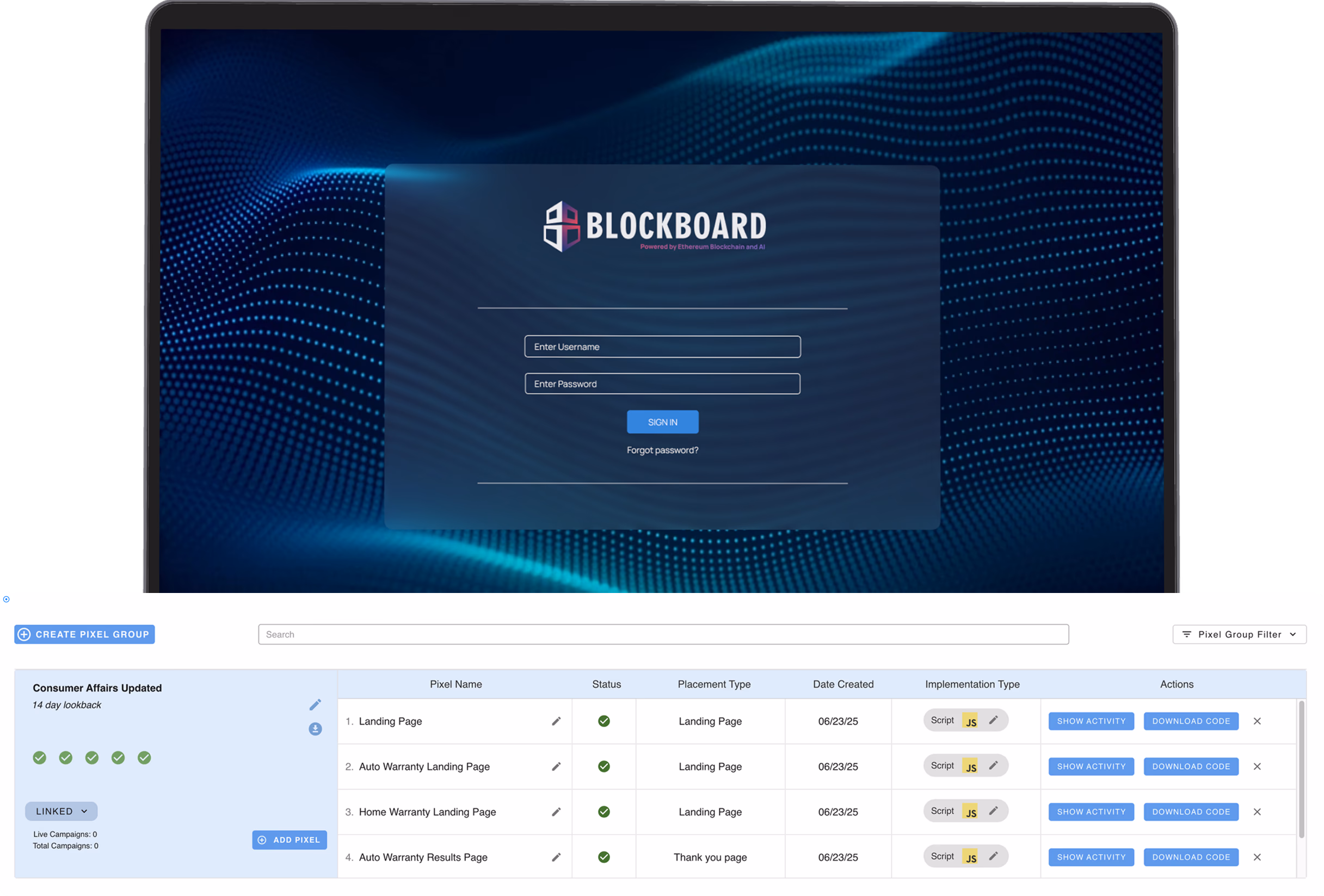Click Actions column header
Screen dimensions: 1324x896
[x=1177, y=684]
